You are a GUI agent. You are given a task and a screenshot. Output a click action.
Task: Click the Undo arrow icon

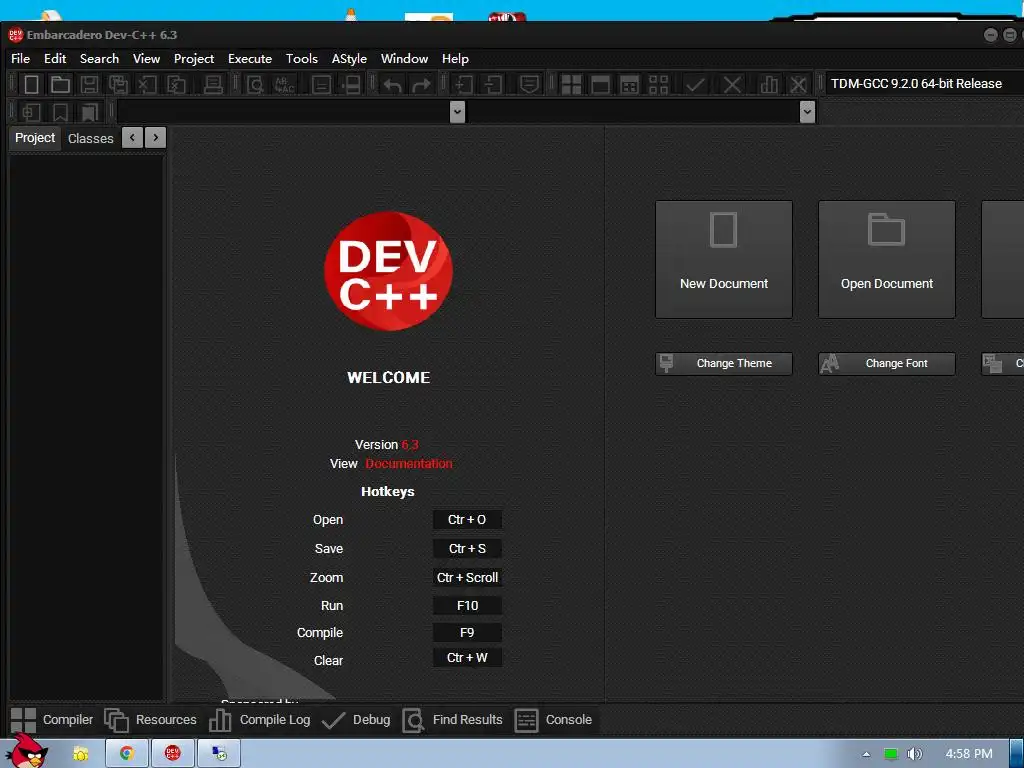click(x=392, y=84)
